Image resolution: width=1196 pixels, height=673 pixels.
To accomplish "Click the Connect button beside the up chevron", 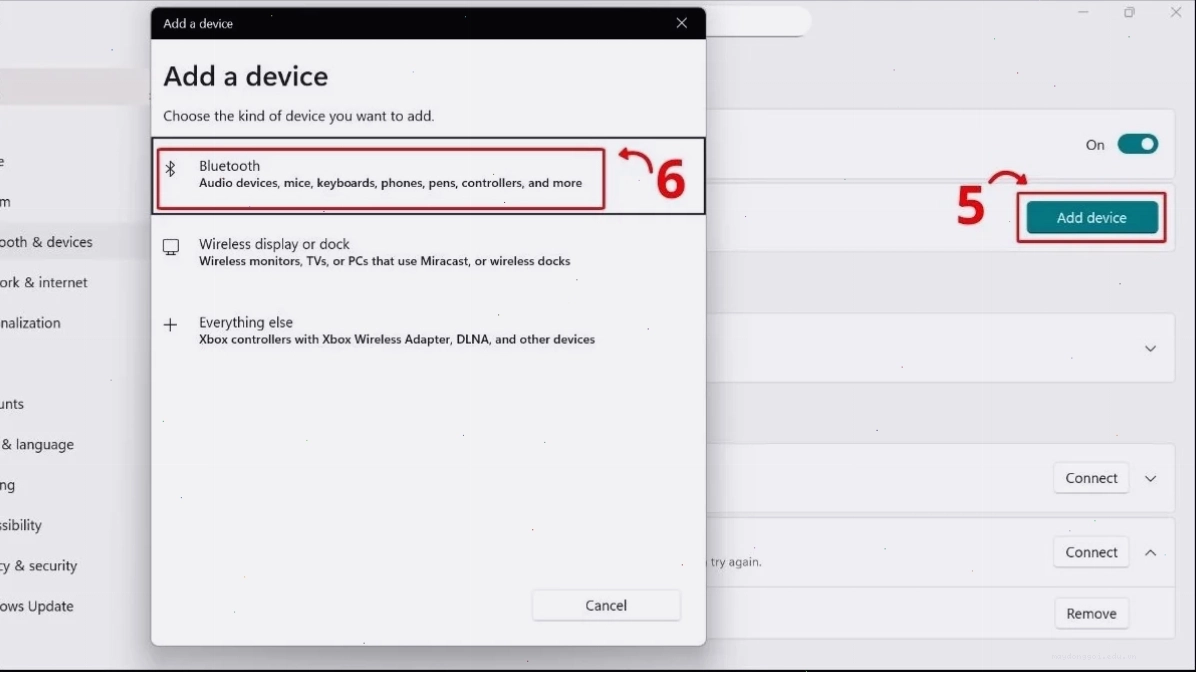I will [x=1091, y=552].
